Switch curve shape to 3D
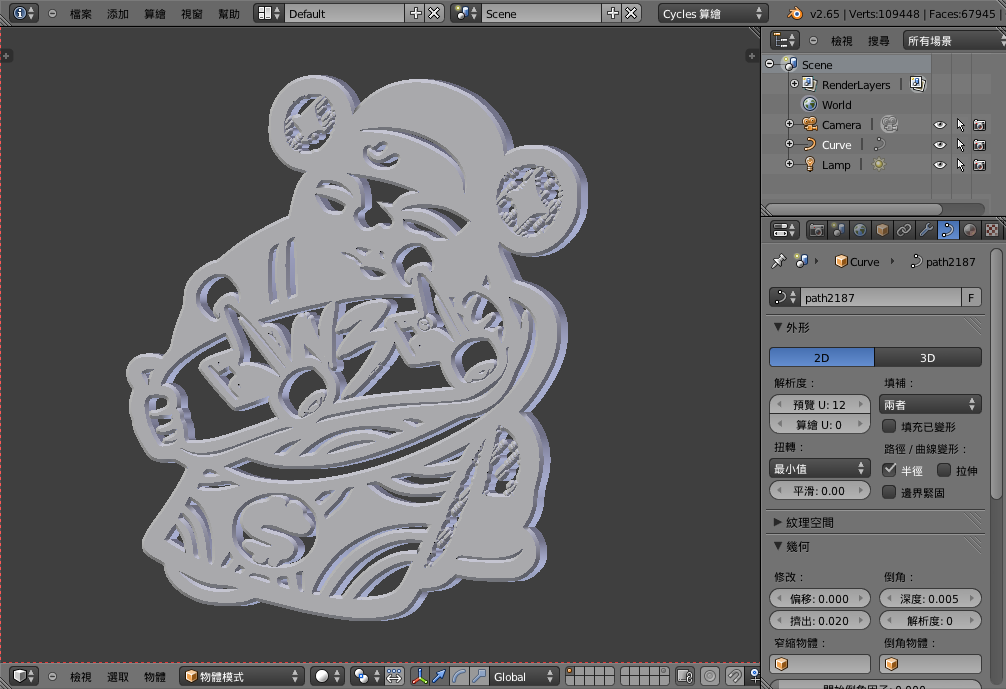The height and width of the screenshot is (689, 1006). coord(928,357)
